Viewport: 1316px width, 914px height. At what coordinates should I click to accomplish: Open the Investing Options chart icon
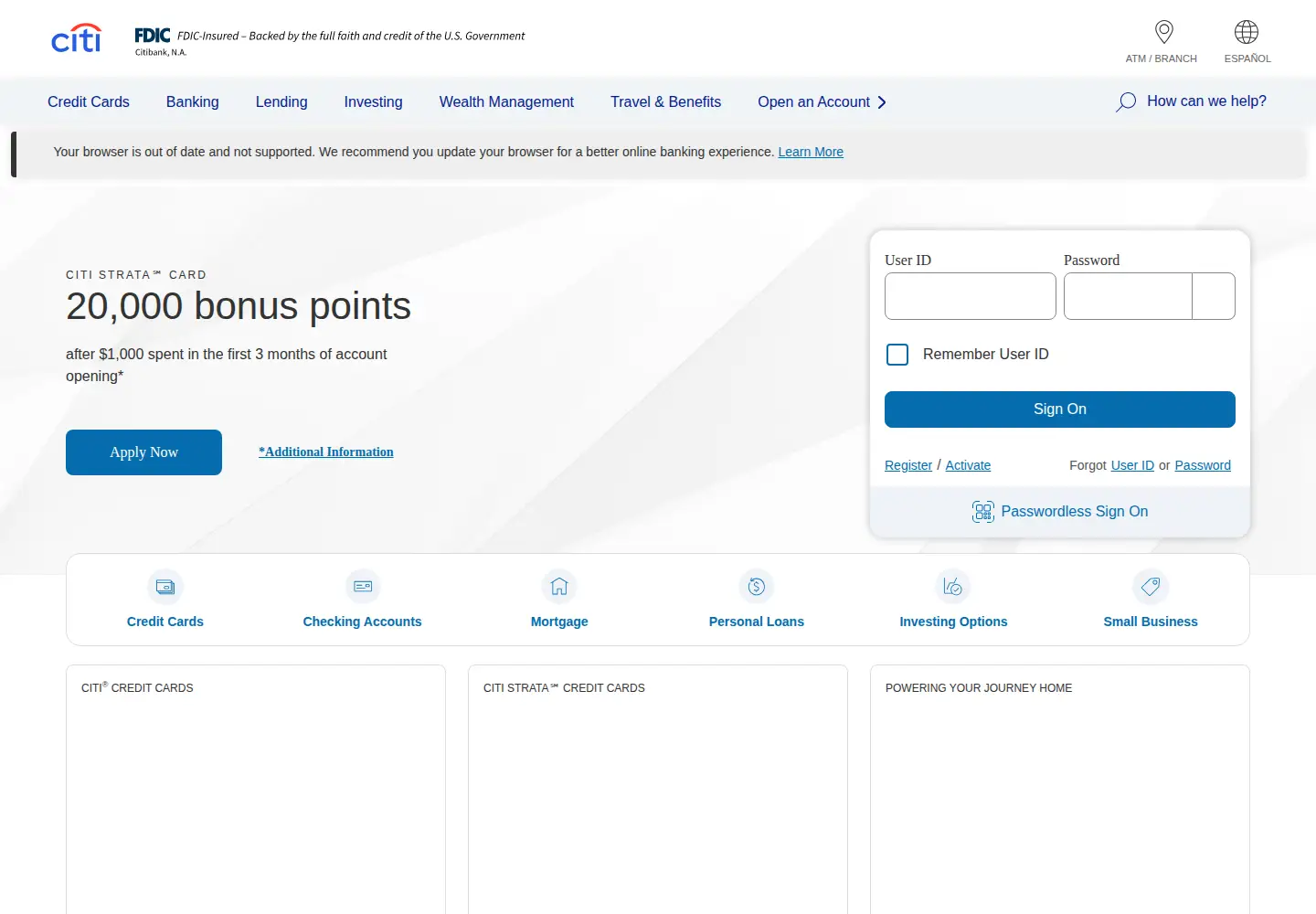953,587
